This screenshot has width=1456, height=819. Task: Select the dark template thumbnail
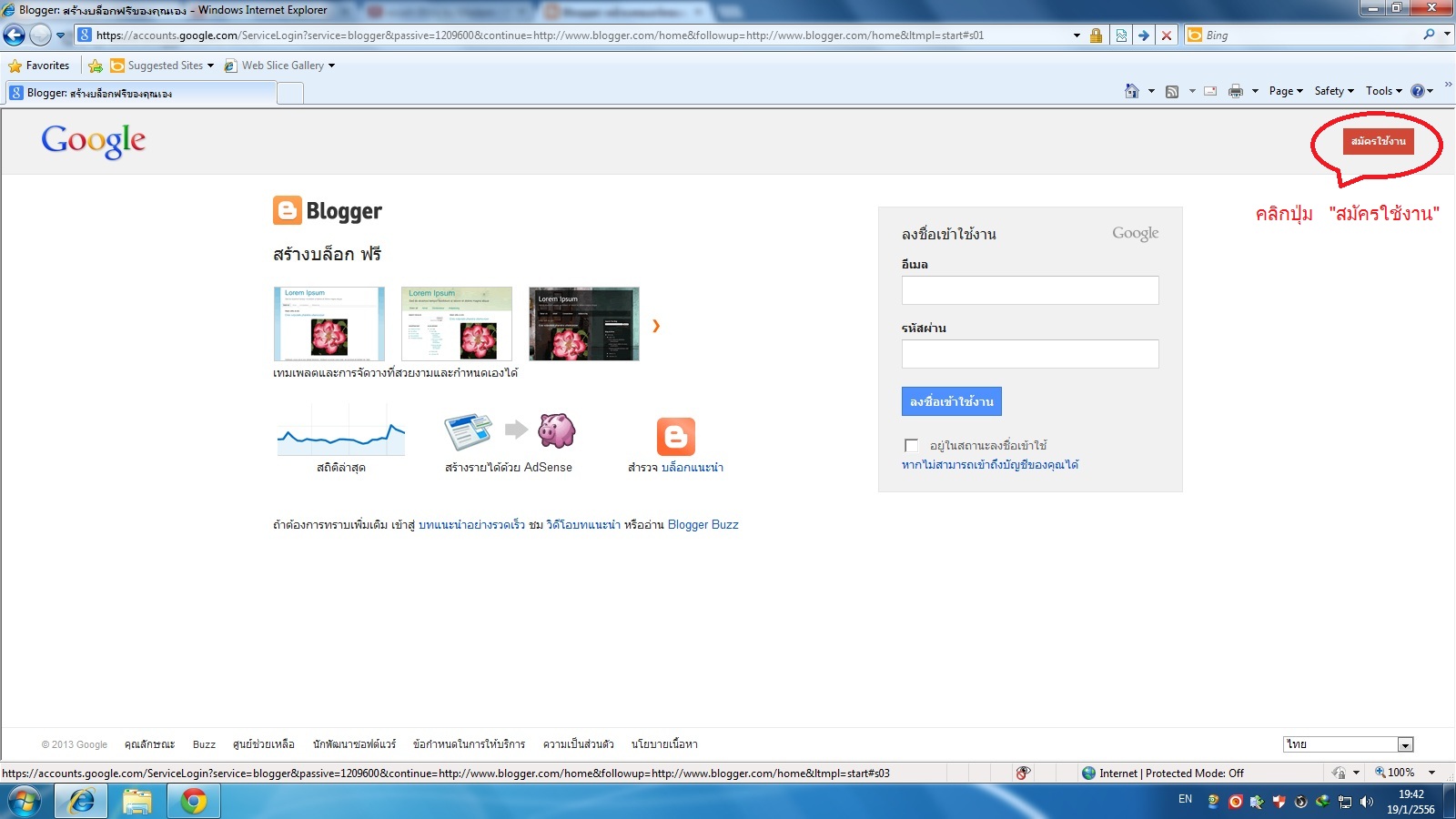pyautogui.click(x=584, y=324)
